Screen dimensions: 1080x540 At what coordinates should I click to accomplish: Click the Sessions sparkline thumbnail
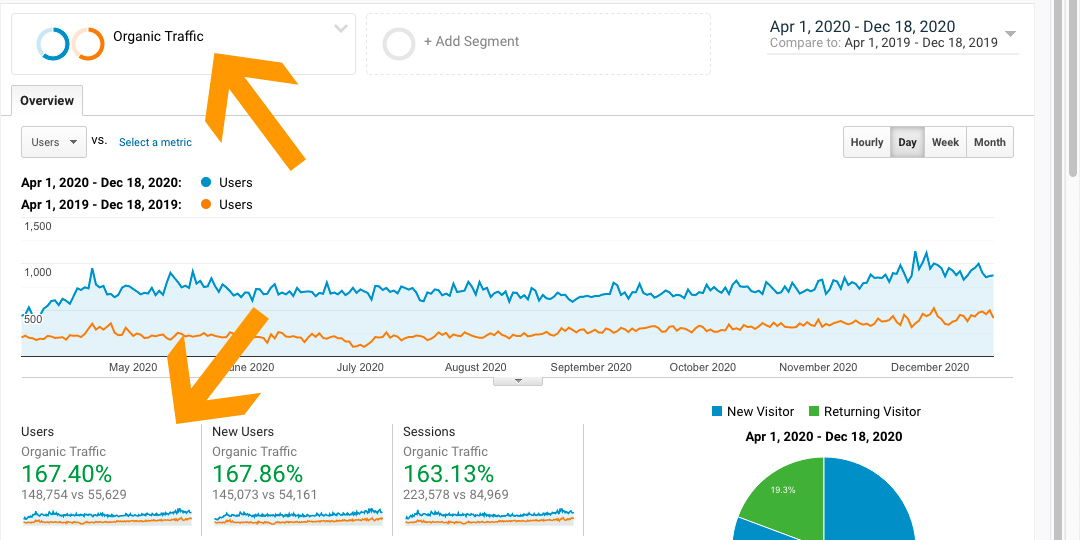tap(489, 516)
